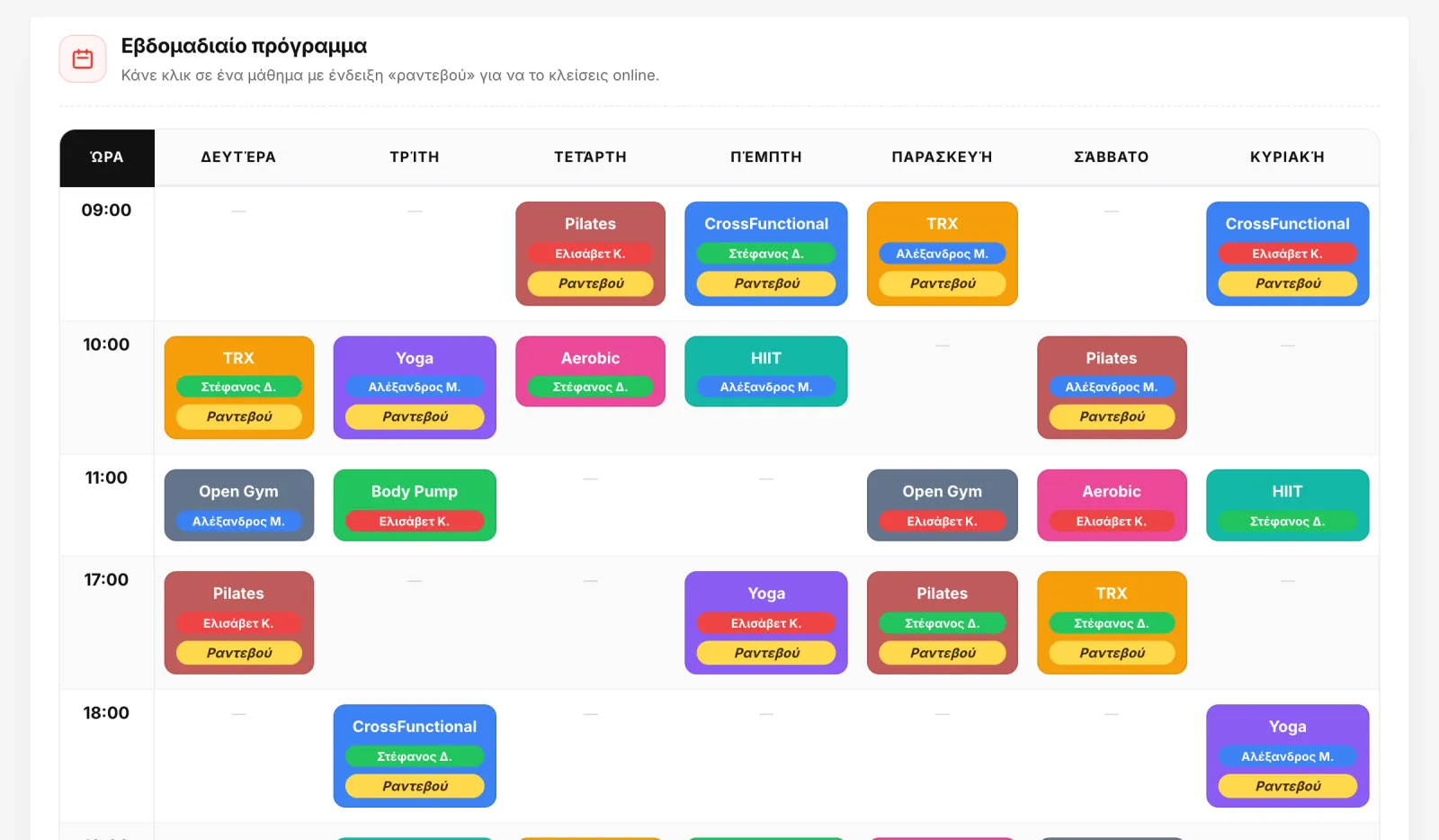Click the ΣΆΒΒΑΤΟ column header
1439x840 pixels.
[x=1112, y=157]
